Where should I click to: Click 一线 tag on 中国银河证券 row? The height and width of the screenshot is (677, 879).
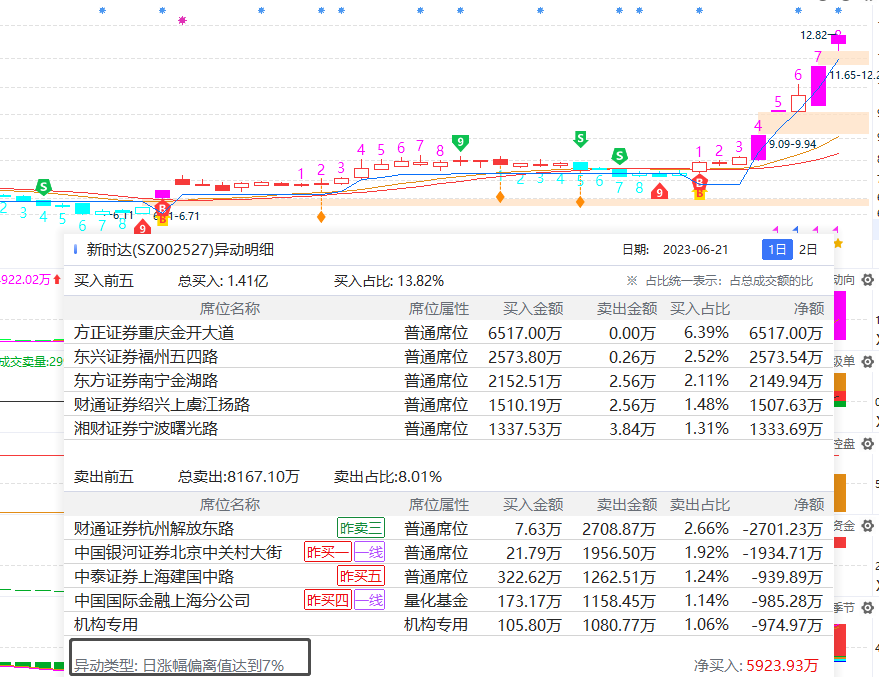[x=369, y=553]
